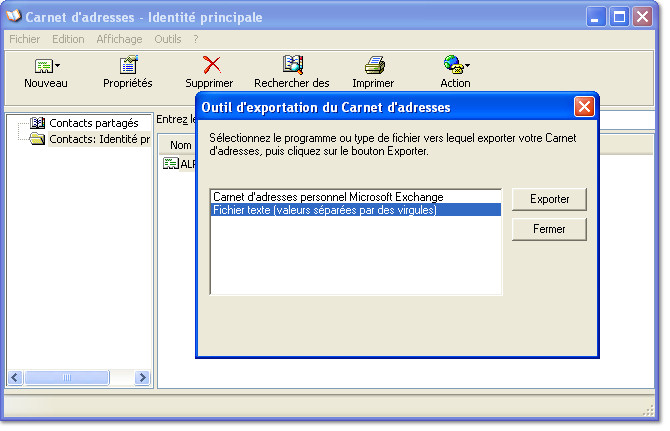Viewport: 670px width, 431px height.
Task: Select Contacts: Identité principale folder
Action: pyautogui.click(x=99, y=139)
